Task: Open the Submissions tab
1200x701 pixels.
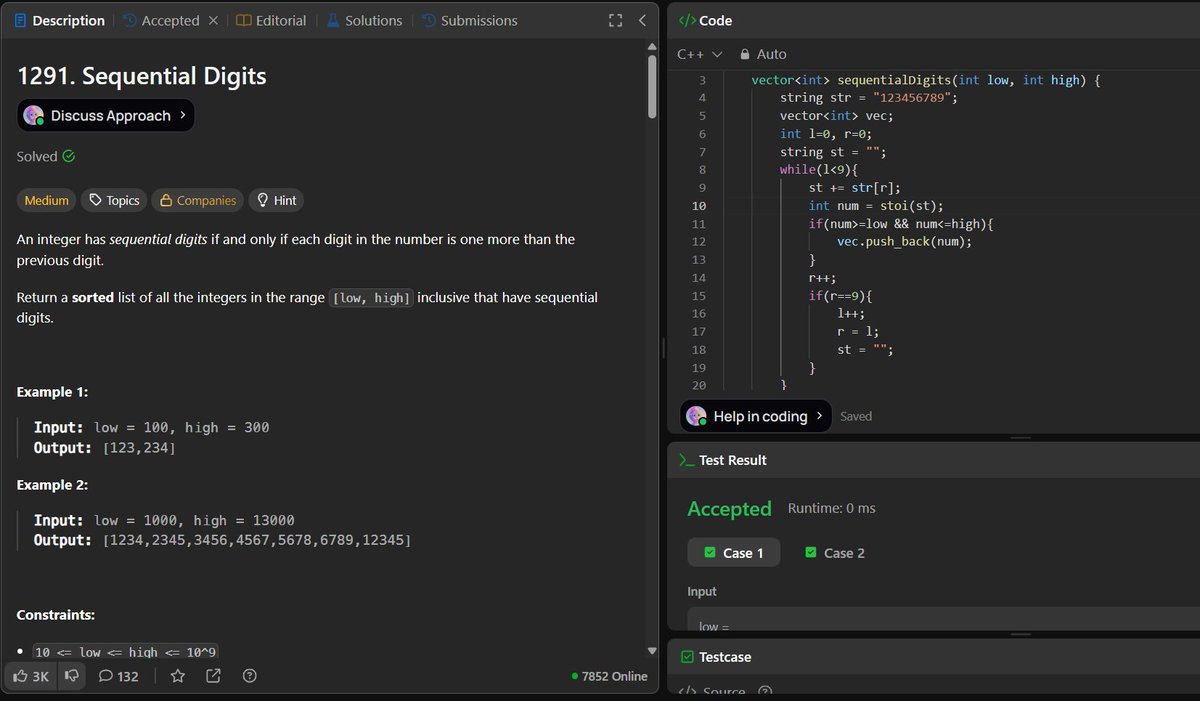Action: (469, 20)
